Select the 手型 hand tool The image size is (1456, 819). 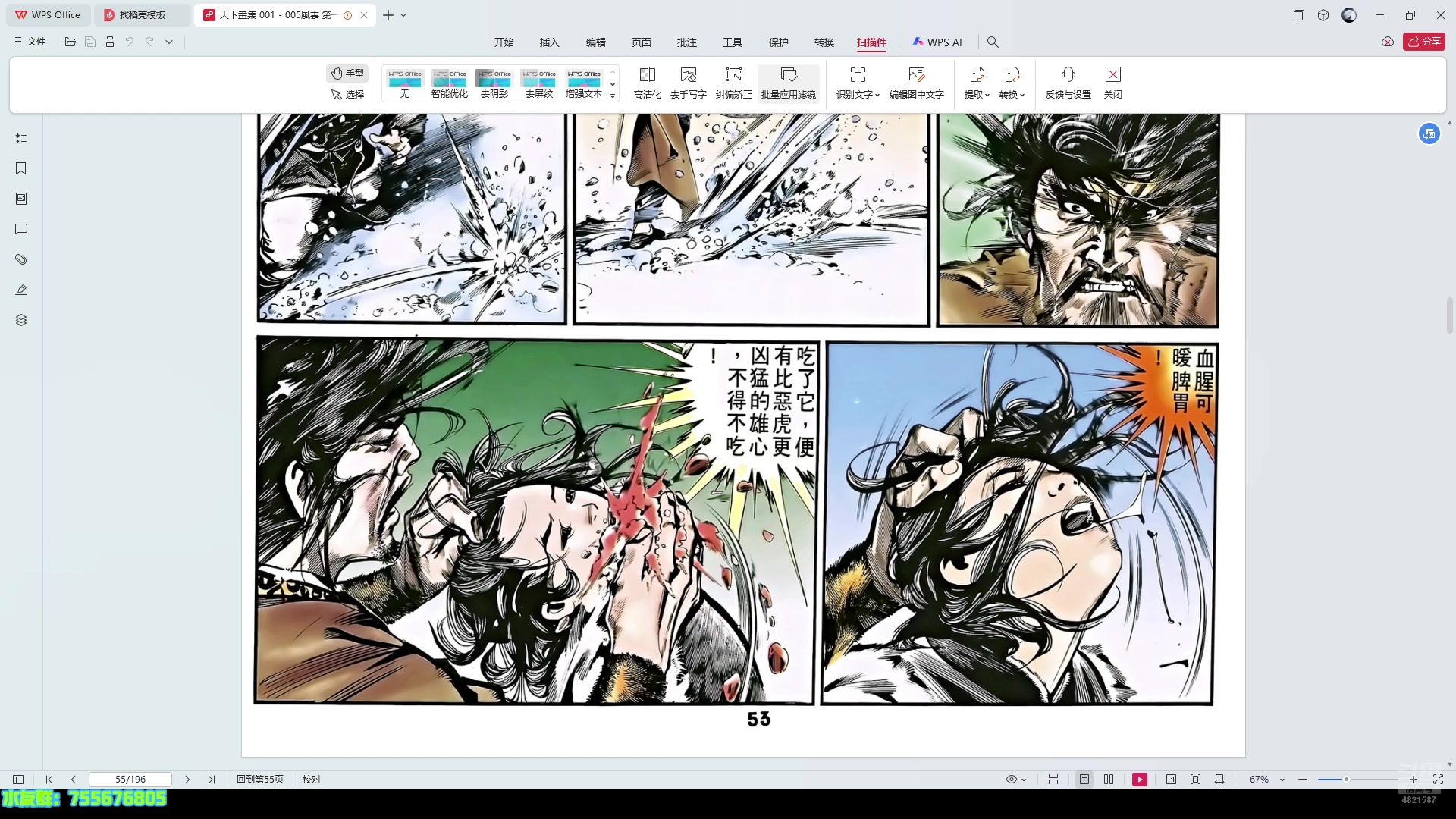click(347, 73)
